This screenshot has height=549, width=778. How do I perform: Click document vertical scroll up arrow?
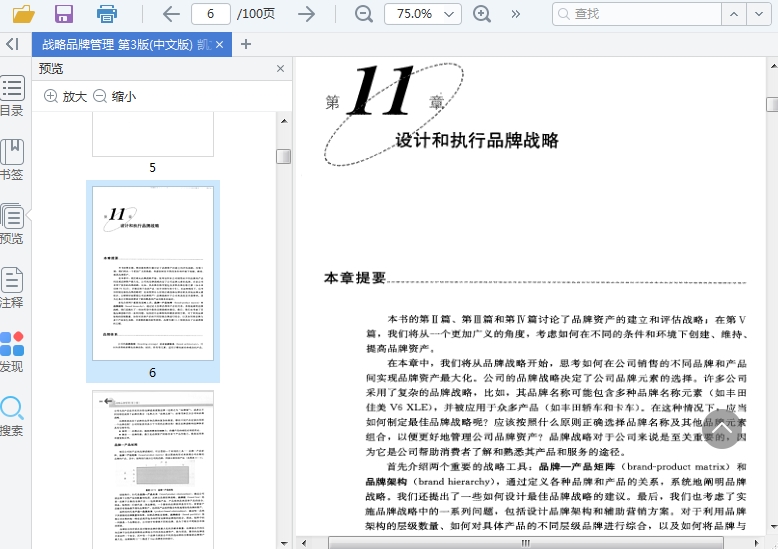(773, 66)
